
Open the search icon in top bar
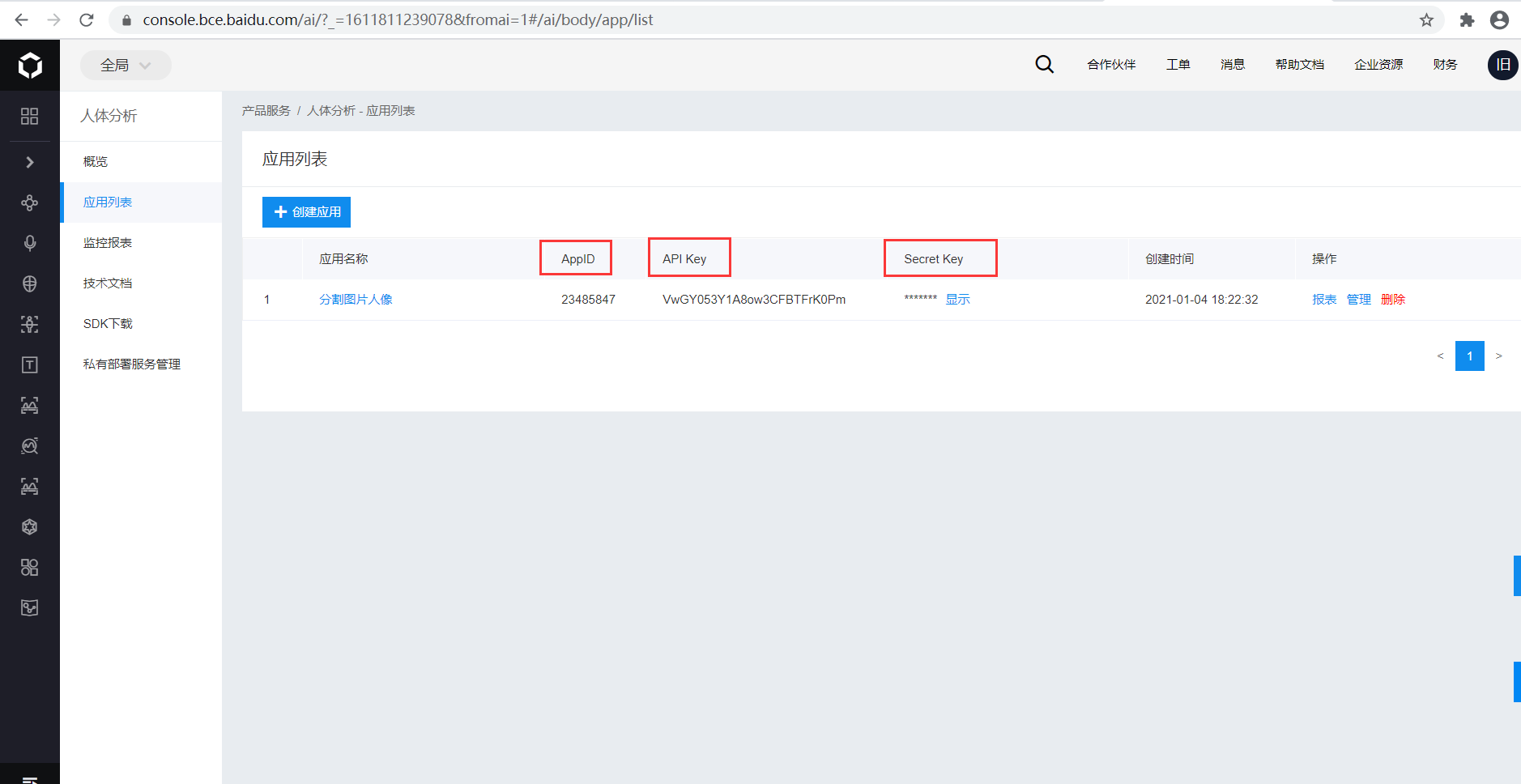pos(1045,64)
